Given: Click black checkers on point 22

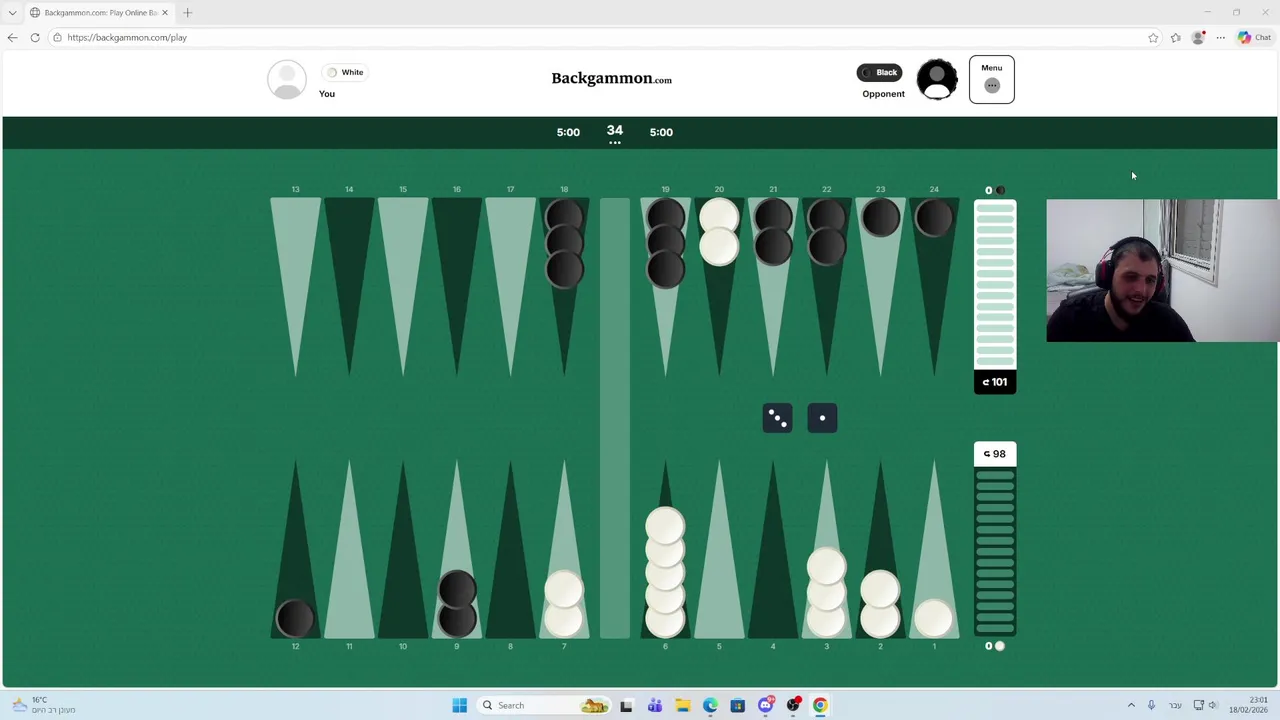Looking at the screenshot, I should (826, 233).
